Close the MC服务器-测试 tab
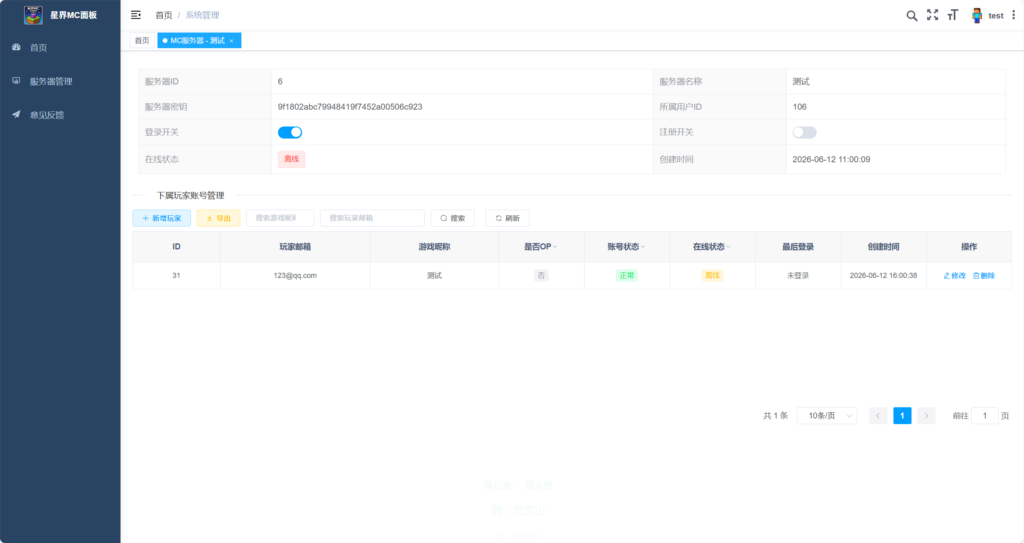 [x=231, y=41]
